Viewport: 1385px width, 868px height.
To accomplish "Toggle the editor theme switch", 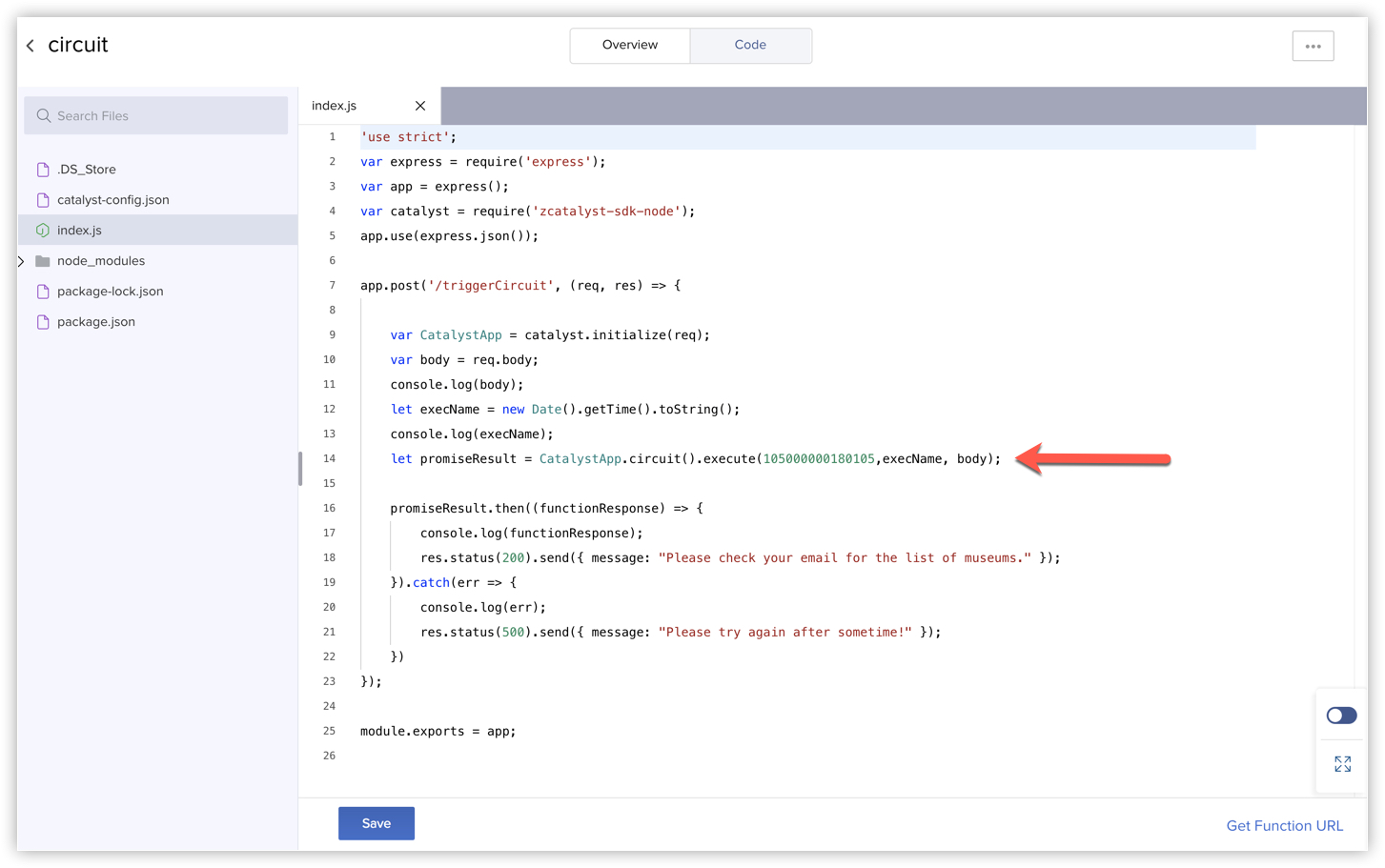I will pos(1341,716).
